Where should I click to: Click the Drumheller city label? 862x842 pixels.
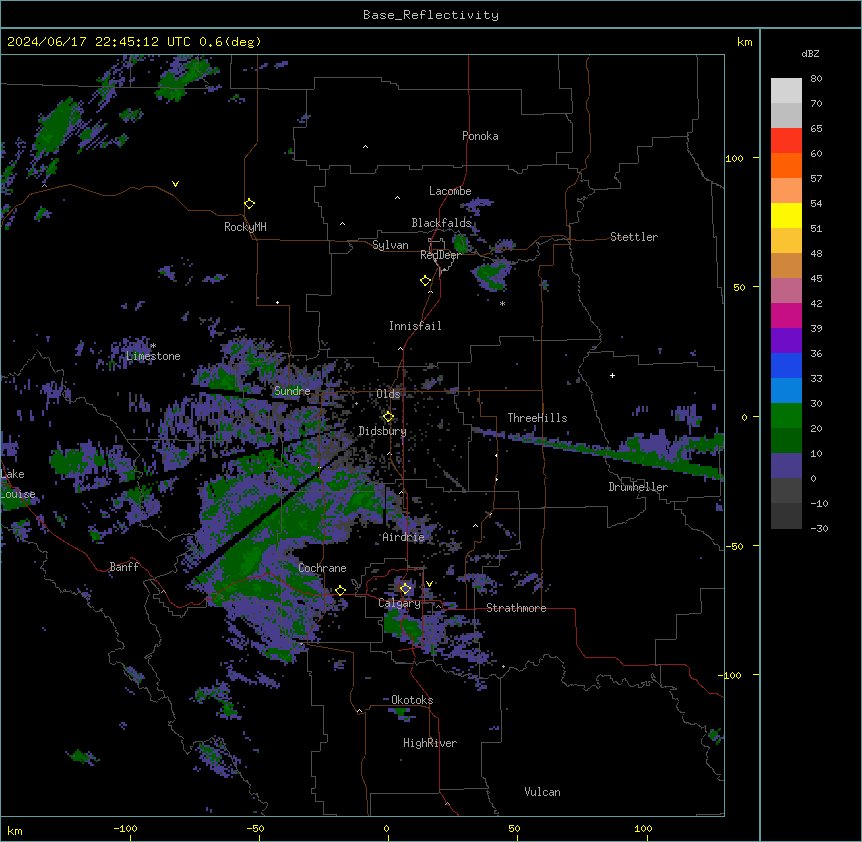pyautogui.click(x=638, y=487)
